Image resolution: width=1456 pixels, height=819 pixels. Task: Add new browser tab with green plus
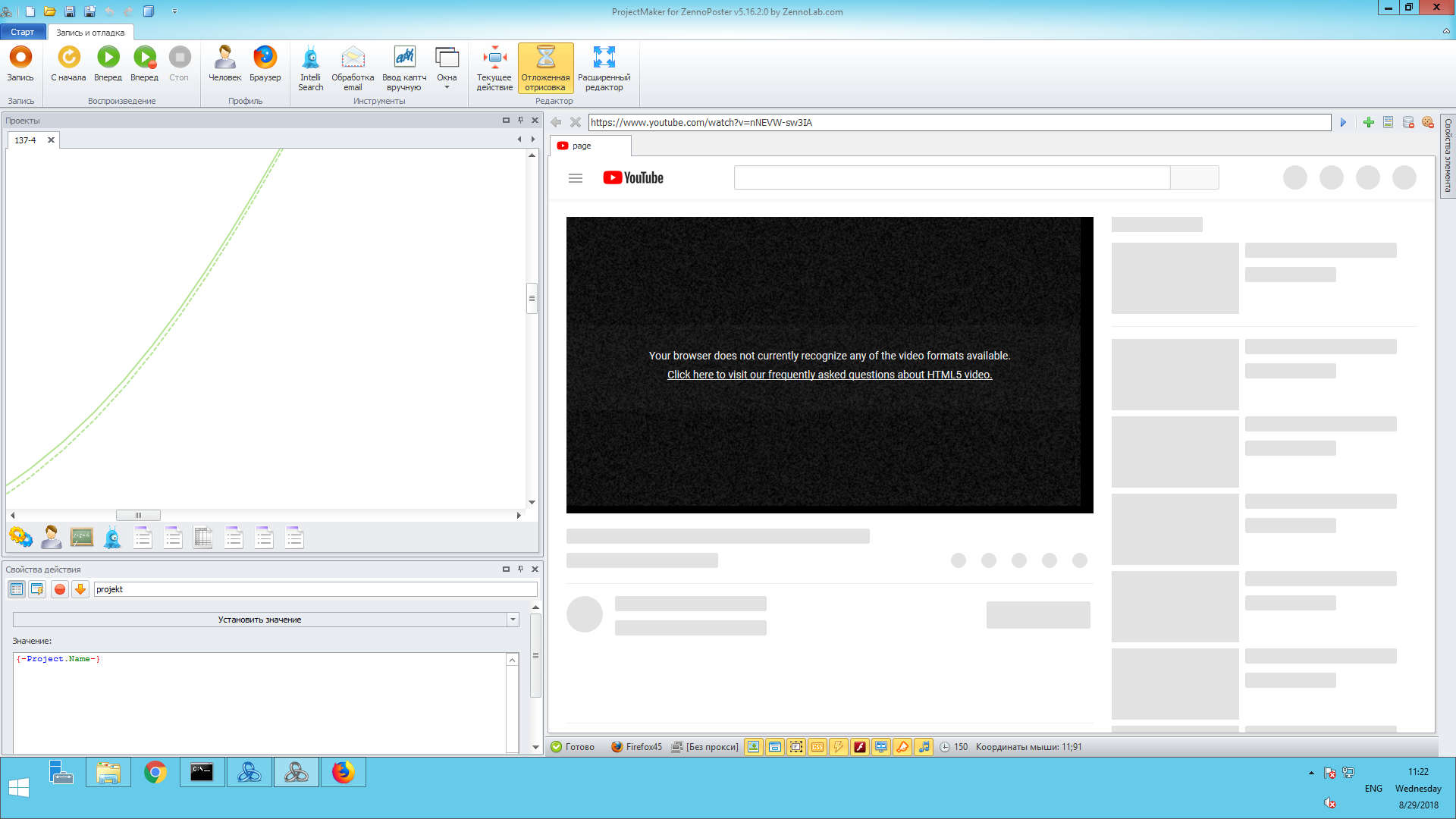[1369, 122]
